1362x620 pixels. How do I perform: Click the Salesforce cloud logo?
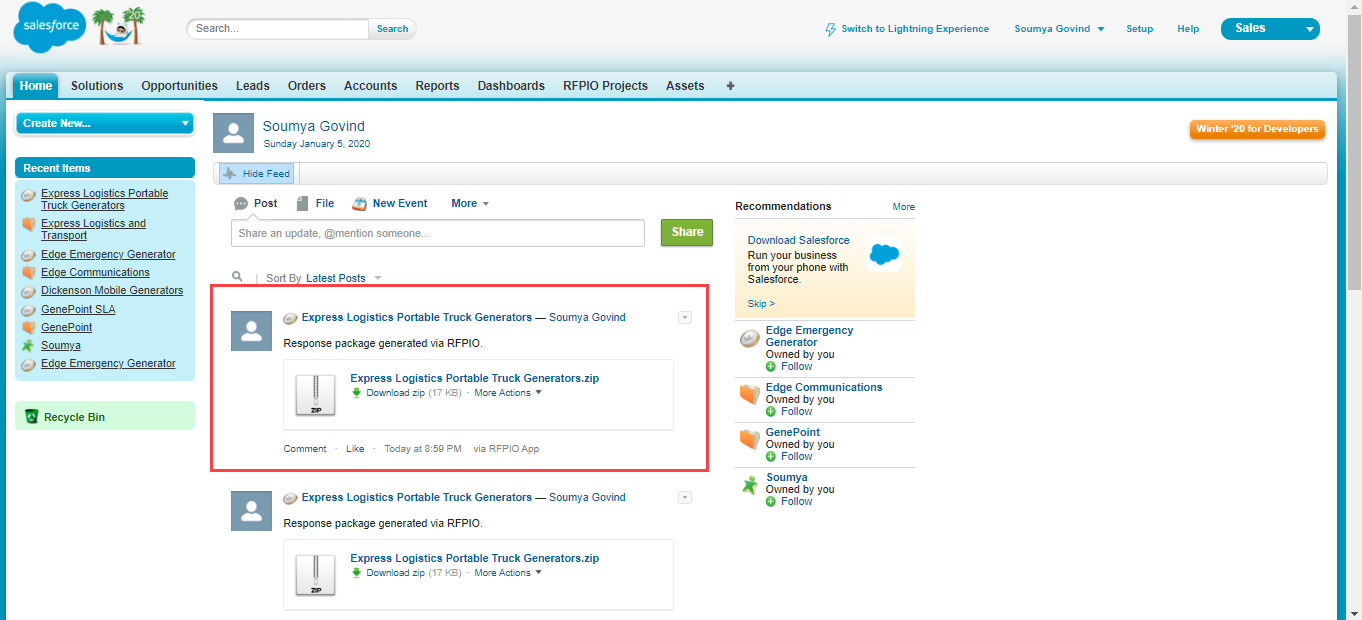click(x=49, y=27)
